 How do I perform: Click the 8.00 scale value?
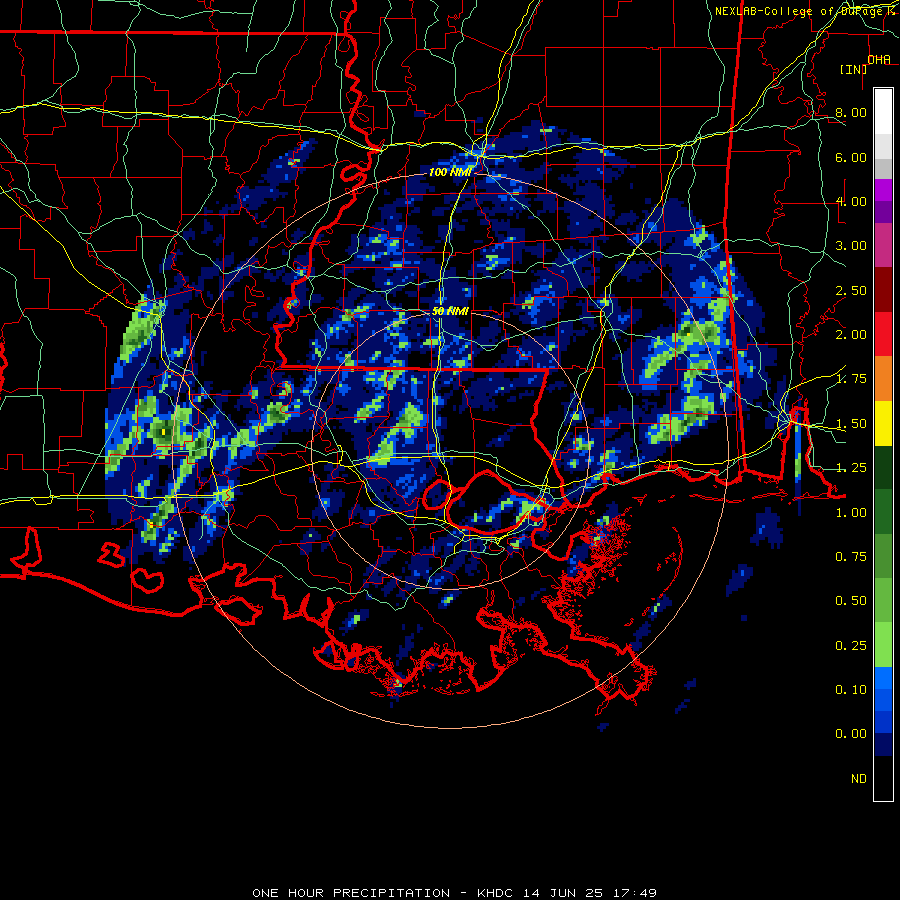click(x=851, y=112)
